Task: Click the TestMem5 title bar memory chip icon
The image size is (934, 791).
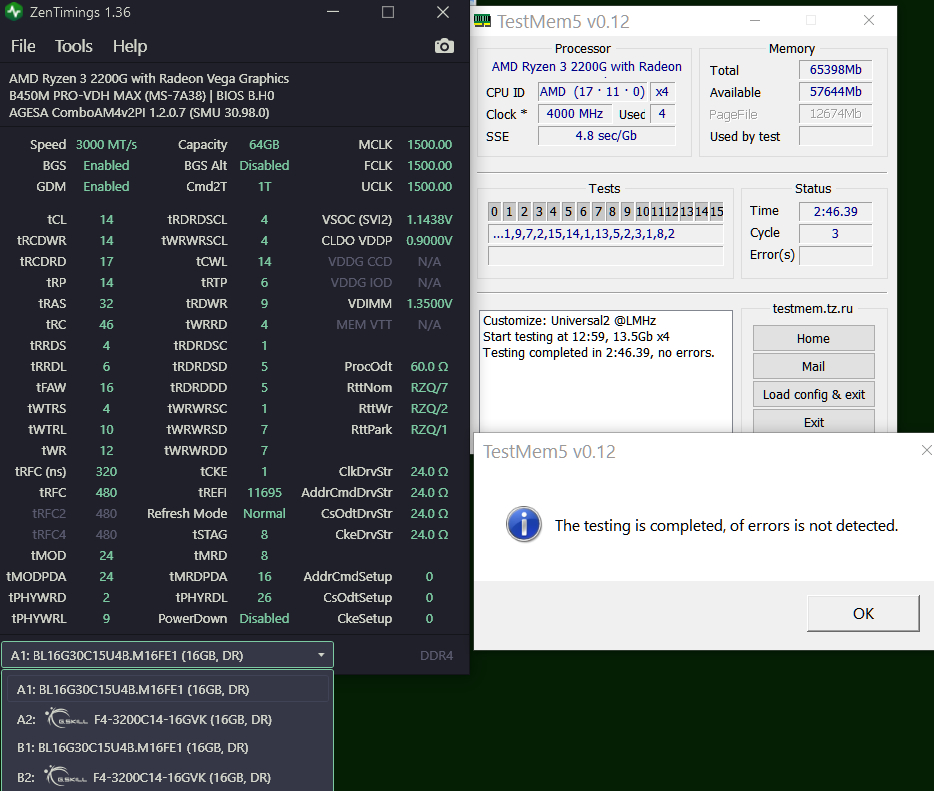Action: pyautogui.click(x=482, y=21)
